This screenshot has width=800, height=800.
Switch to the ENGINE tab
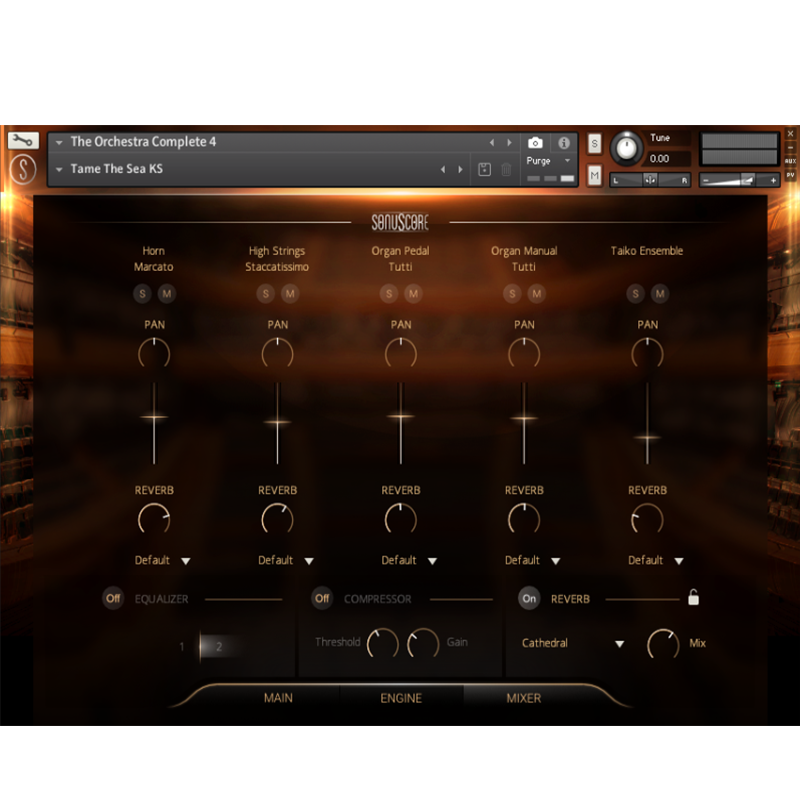pyautogui.click(x=401, y=698)
